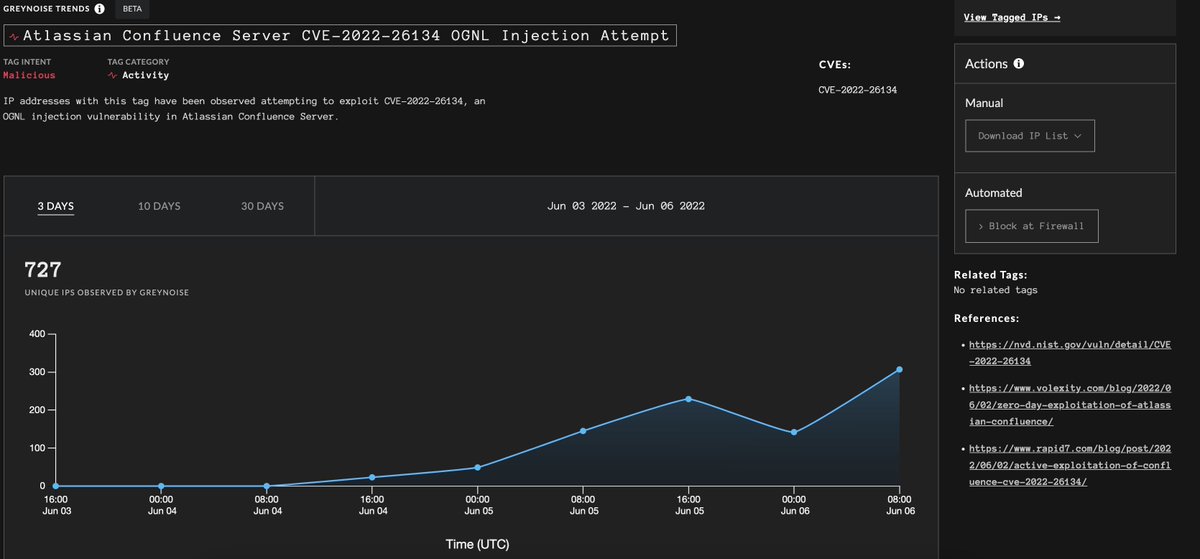Screen dimensions: 1200x559
Task: Click the info icon next to Actions
Action: (1019, 64)
